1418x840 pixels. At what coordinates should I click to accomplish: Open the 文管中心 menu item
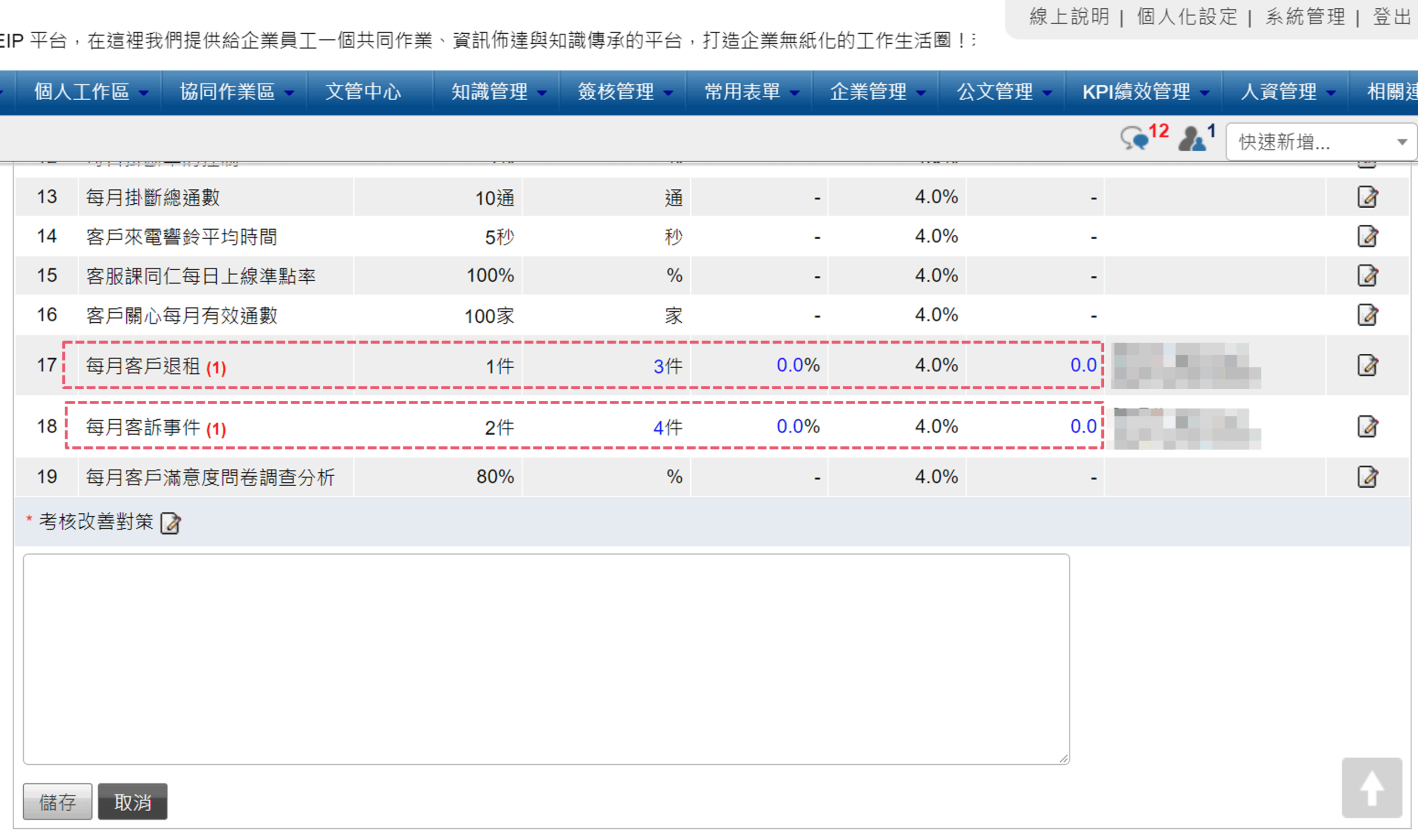[x=363, y=92]
